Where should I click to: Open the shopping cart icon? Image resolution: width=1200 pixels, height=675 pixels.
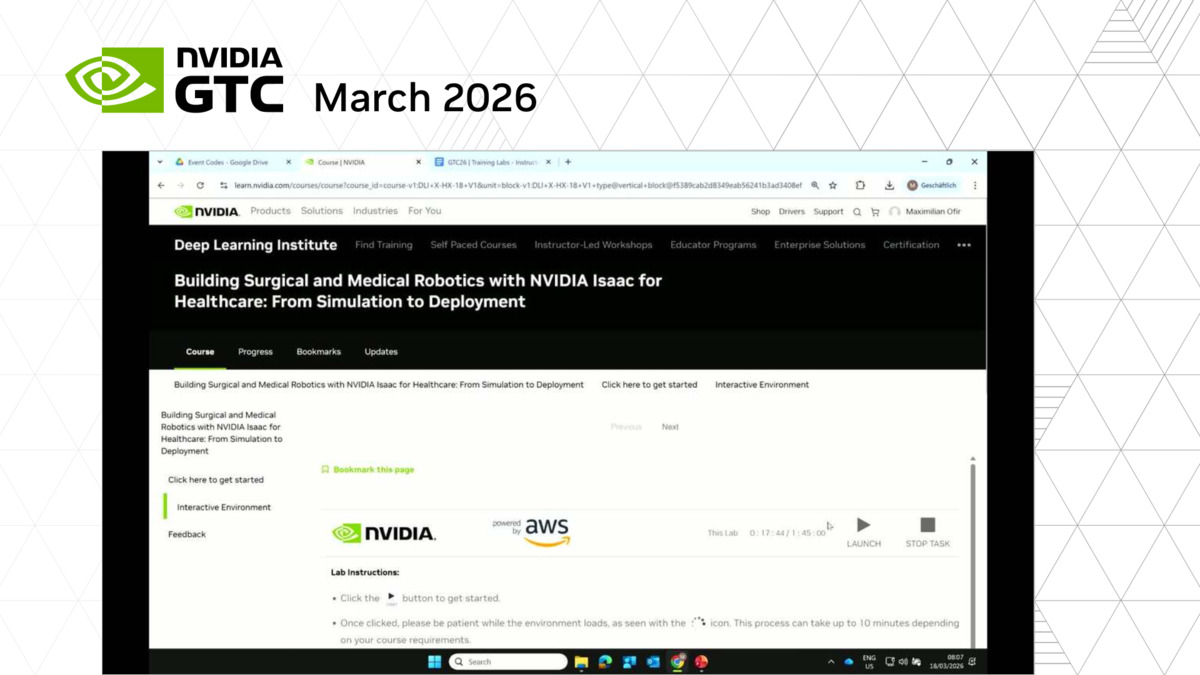[x=875, y=212]
